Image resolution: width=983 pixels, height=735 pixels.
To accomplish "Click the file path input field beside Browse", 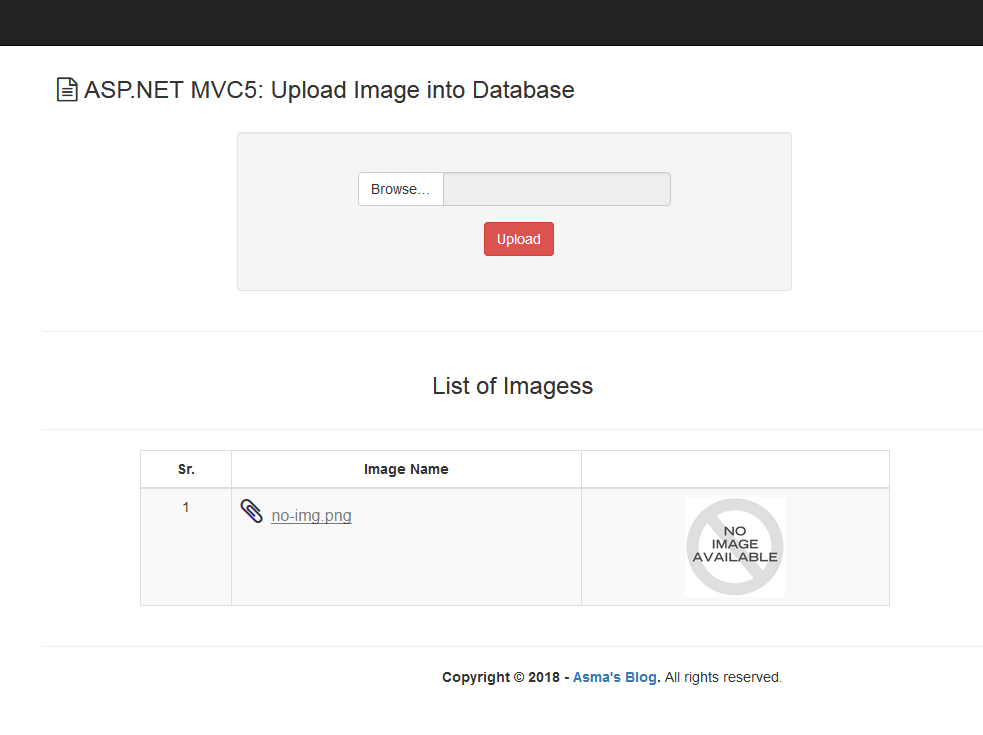I will 556,189.
